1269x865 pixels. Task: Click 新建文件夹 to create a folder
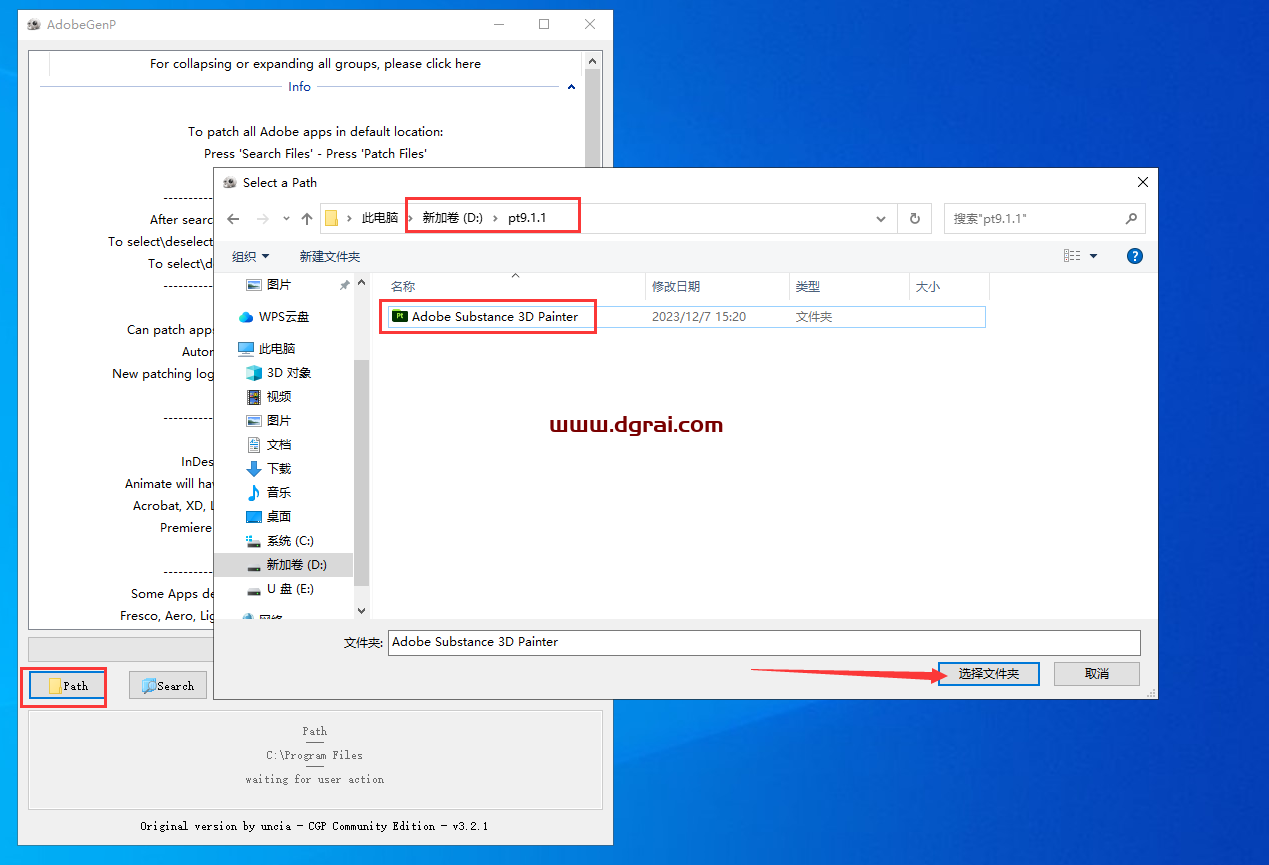330,256
